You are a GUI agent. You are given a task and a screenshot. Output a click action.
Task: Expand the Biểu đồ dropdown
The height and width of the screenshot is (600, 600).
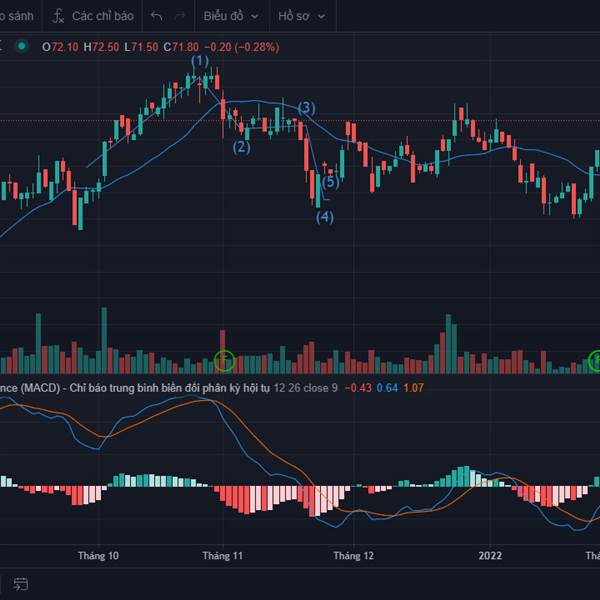click(x=230, y=16)
